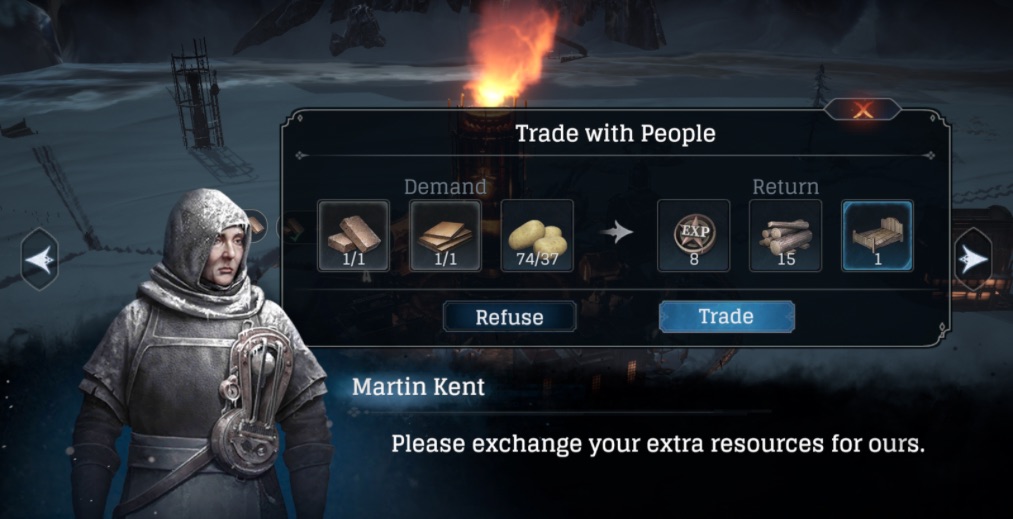Select the wood logs return slot

tap(785, 235)
